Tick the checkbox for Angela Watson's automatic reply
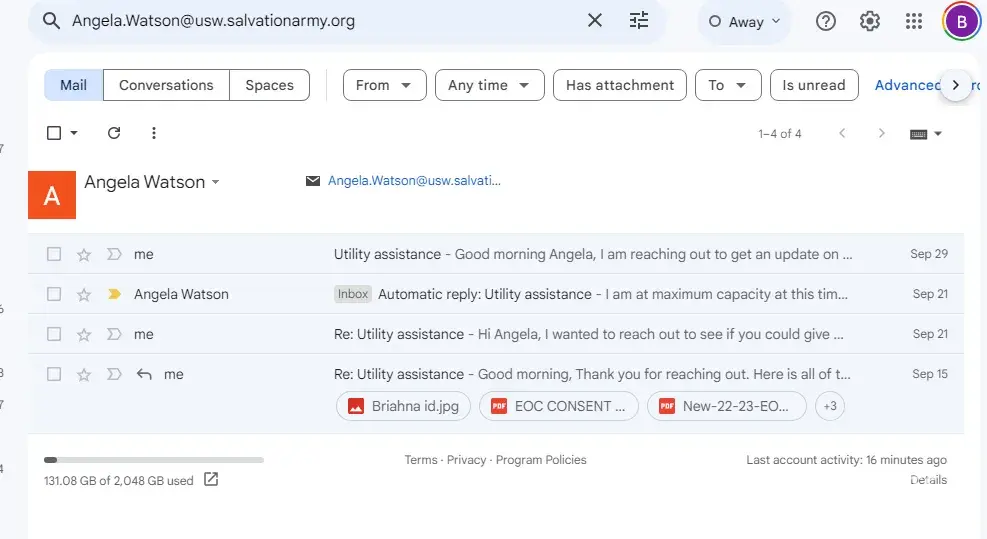 [x=54, y=294]
